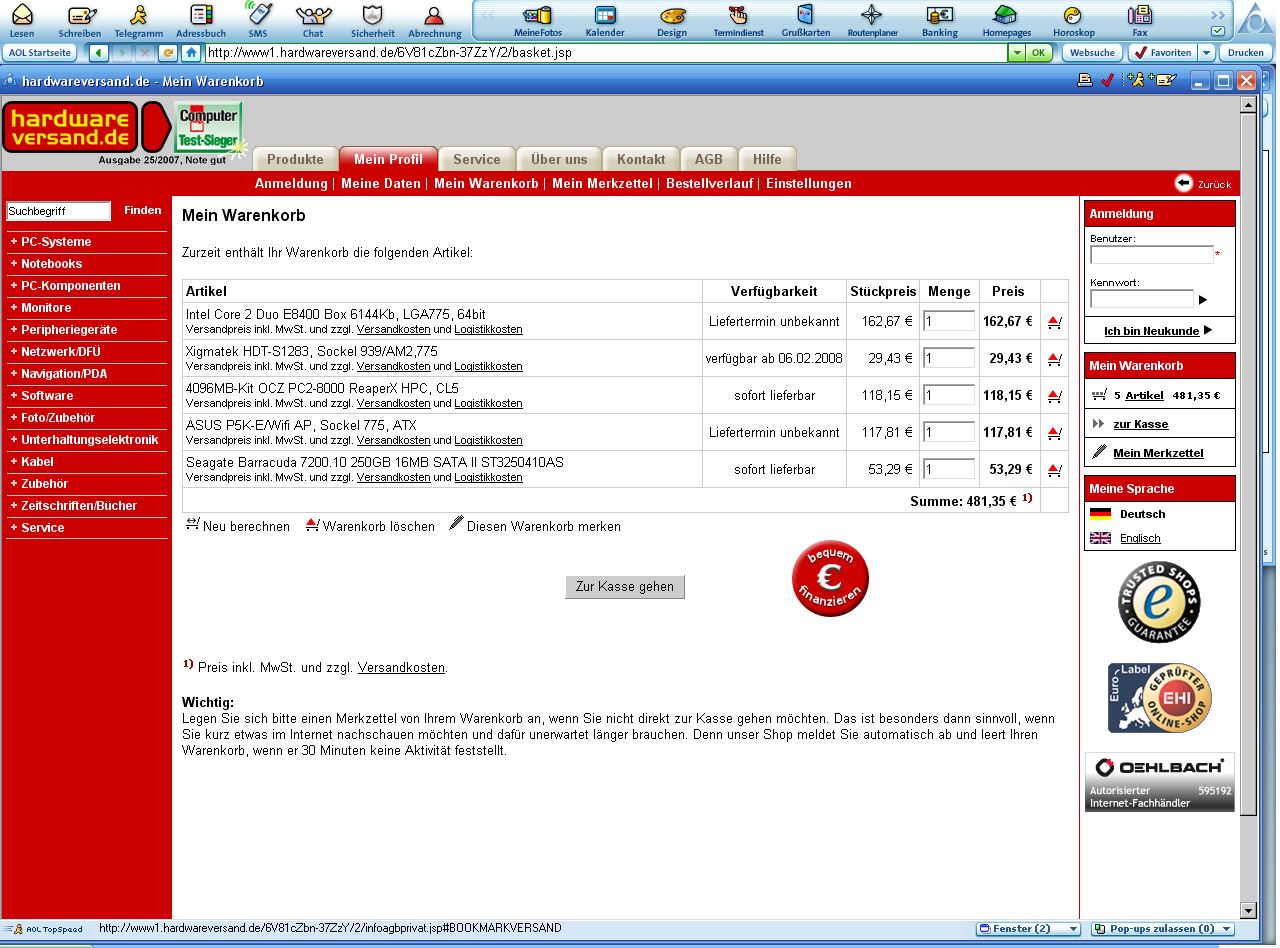The height and width of the screenshot is (948, 1280).
Task: Open the Pop-ups zulassen dropdown
Action: [x=1163, y=929]
